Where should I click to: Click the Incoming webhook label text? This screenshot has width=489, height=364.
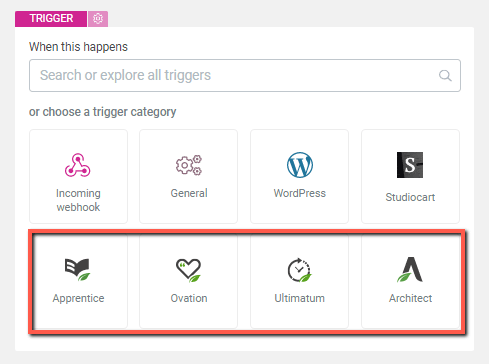[x=78, y=200]
